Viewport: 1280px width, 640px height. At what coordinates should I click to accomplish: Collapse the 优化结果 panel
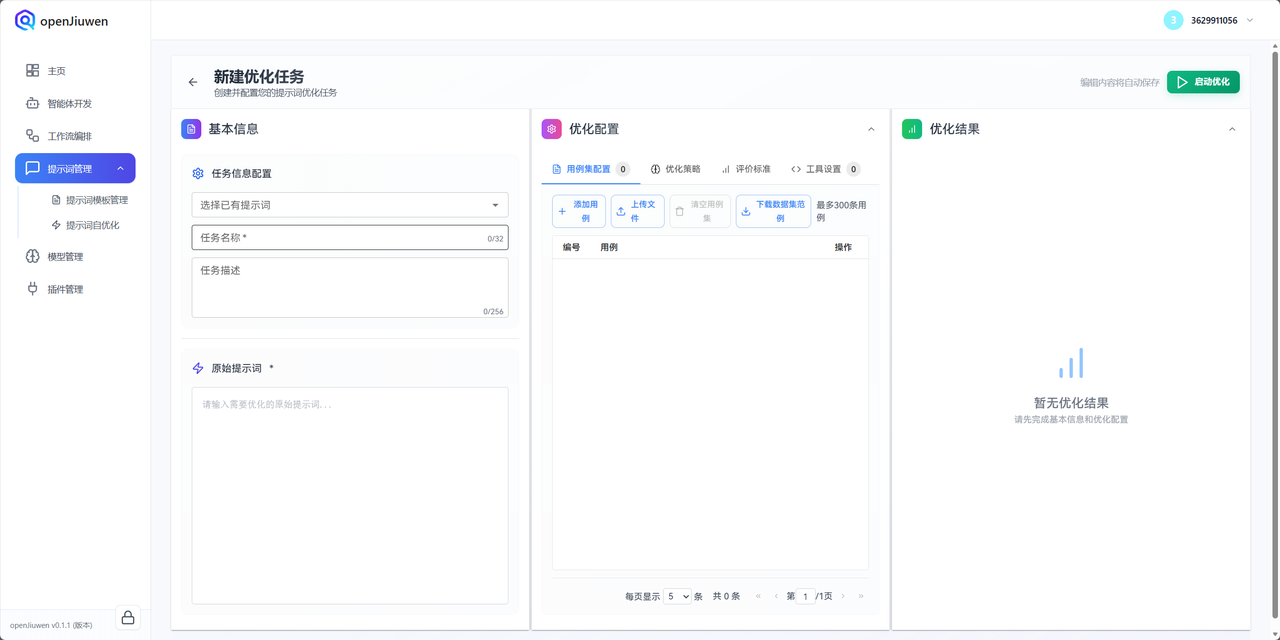pyautogui.click(x=1232, y=129)
